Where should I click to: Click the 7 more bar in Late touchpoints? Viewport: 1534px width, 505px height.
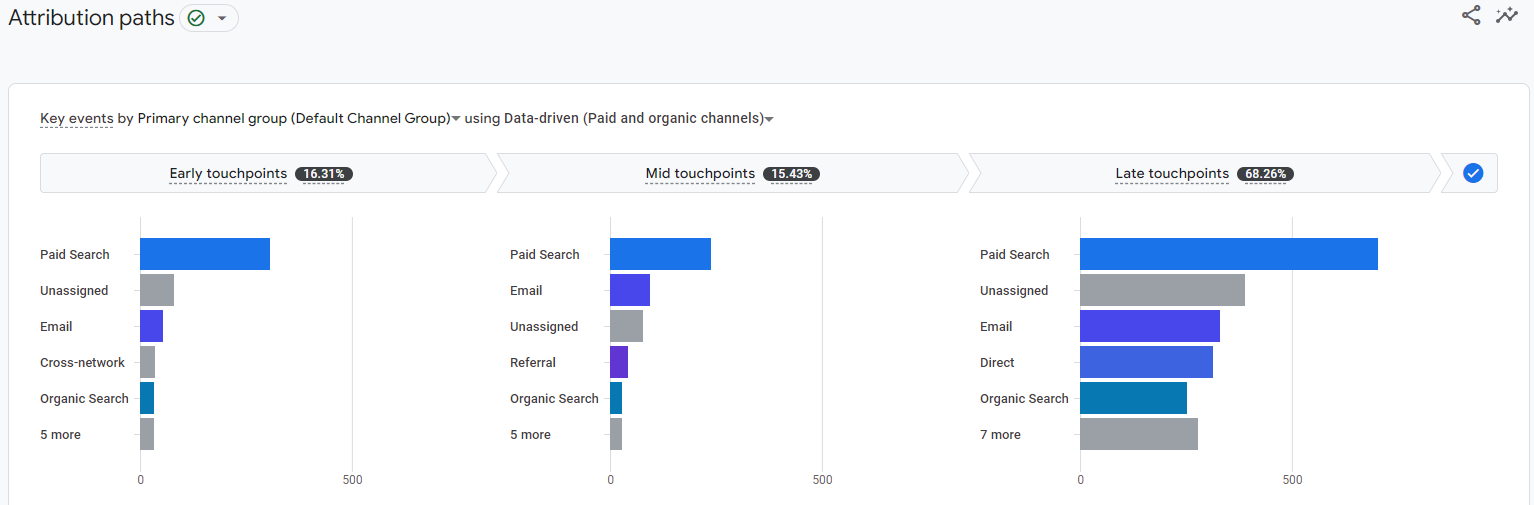click(x=1139, y=434)
